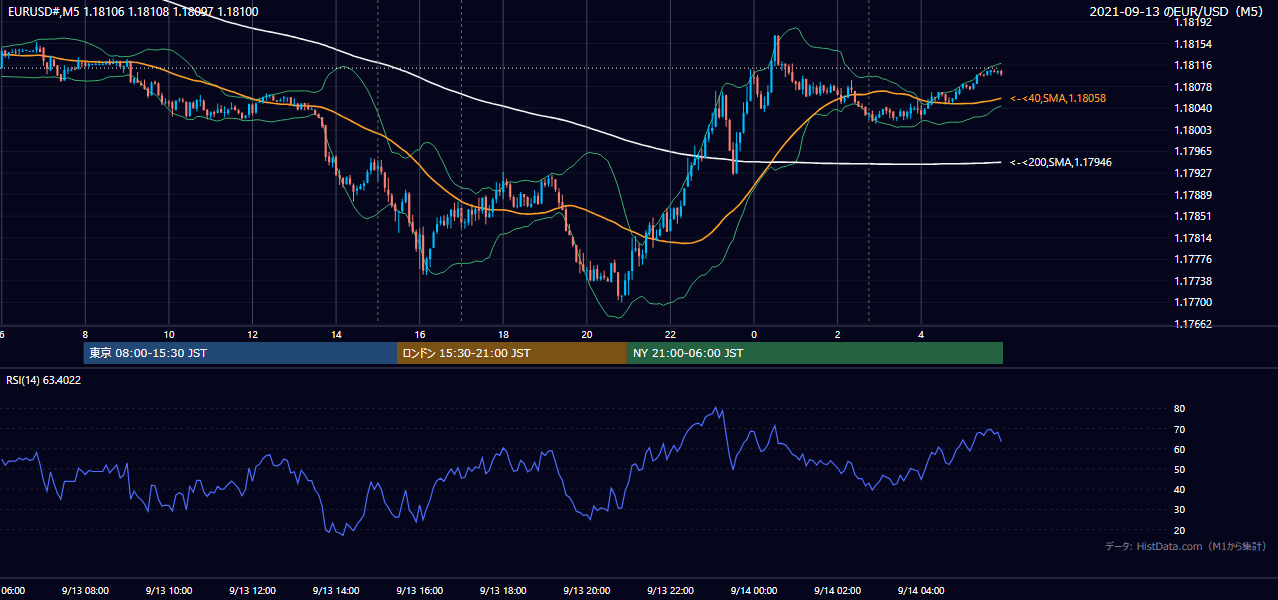Click hour label 8 under the price chart
The width and height of the screenshot is (1278, 600).
(x=85, y=334)
